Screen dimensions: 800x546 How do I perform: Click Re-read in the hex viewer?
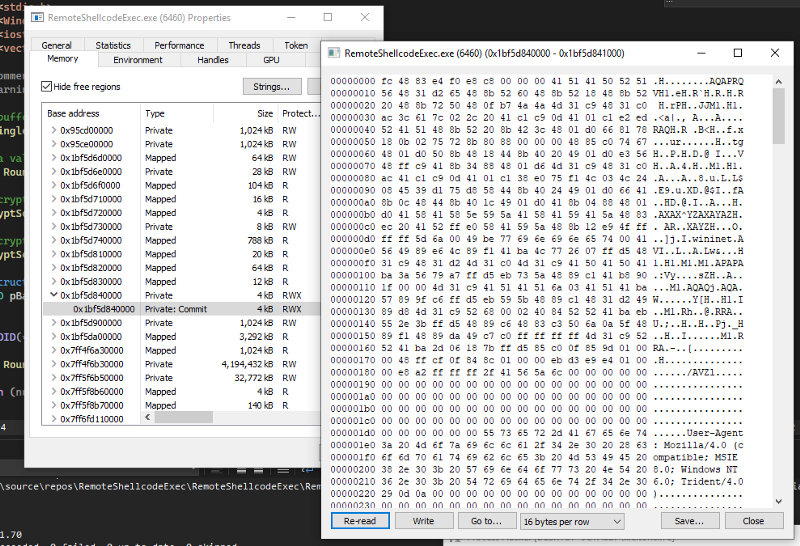[x=360, y=521]
